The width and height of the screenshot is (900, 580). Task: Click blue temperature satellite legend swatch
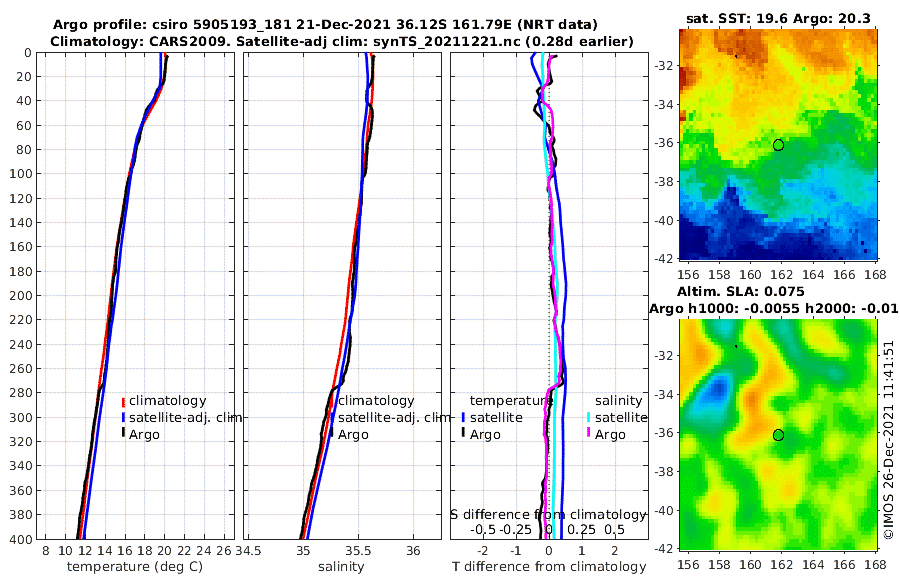click(x=463, y=417)
